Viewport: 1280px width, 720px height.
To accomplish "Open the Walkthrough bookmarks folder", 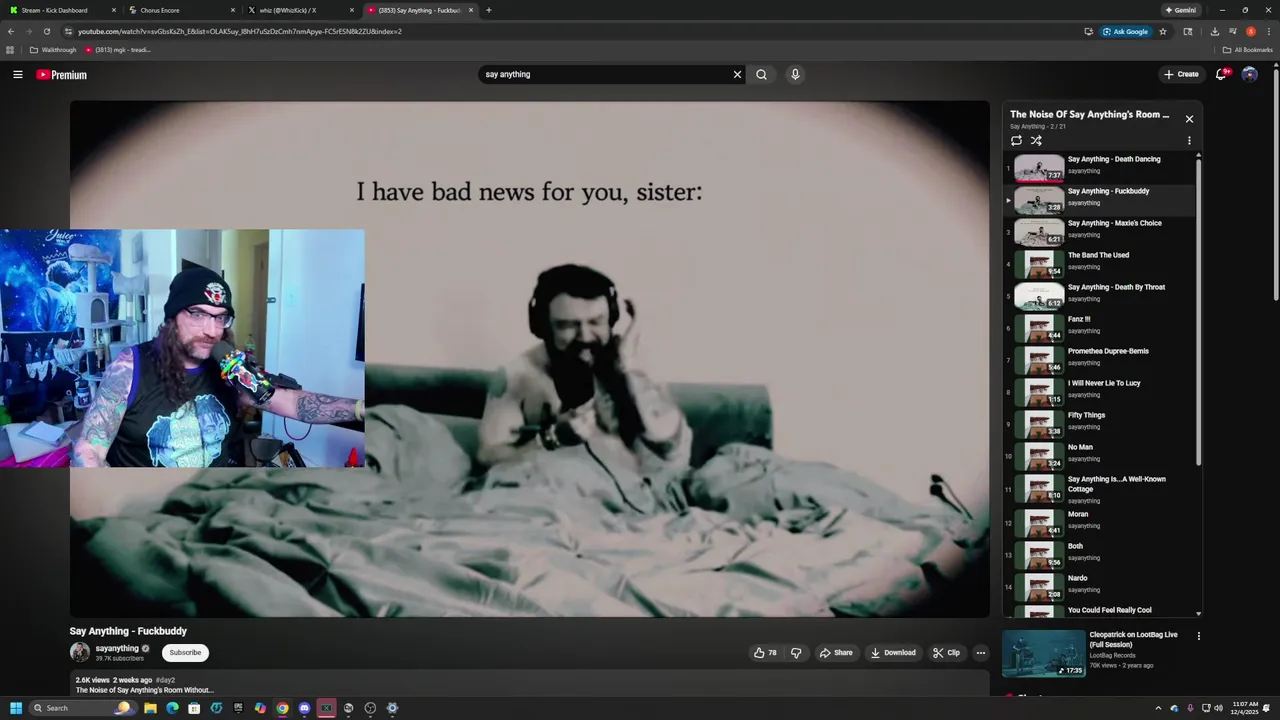I will coord(54,50).
